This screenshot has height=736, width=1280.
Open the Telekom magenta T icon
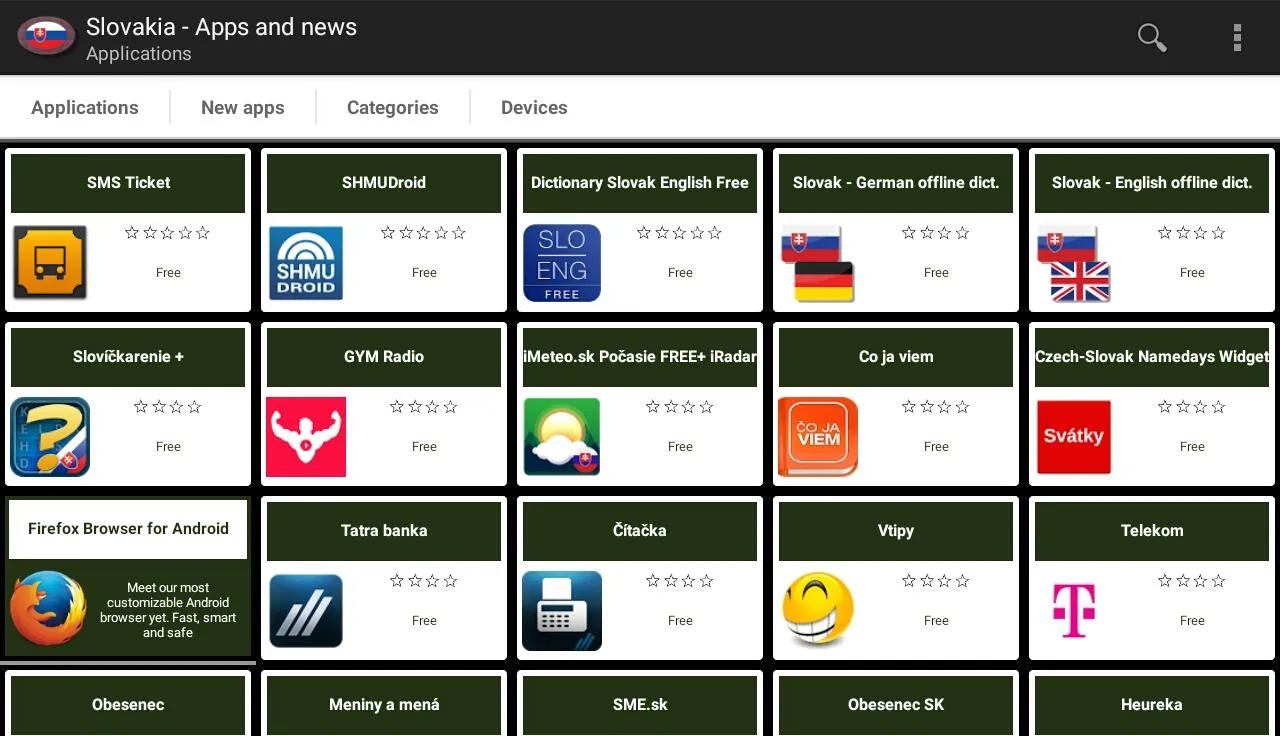(1074, 611)
